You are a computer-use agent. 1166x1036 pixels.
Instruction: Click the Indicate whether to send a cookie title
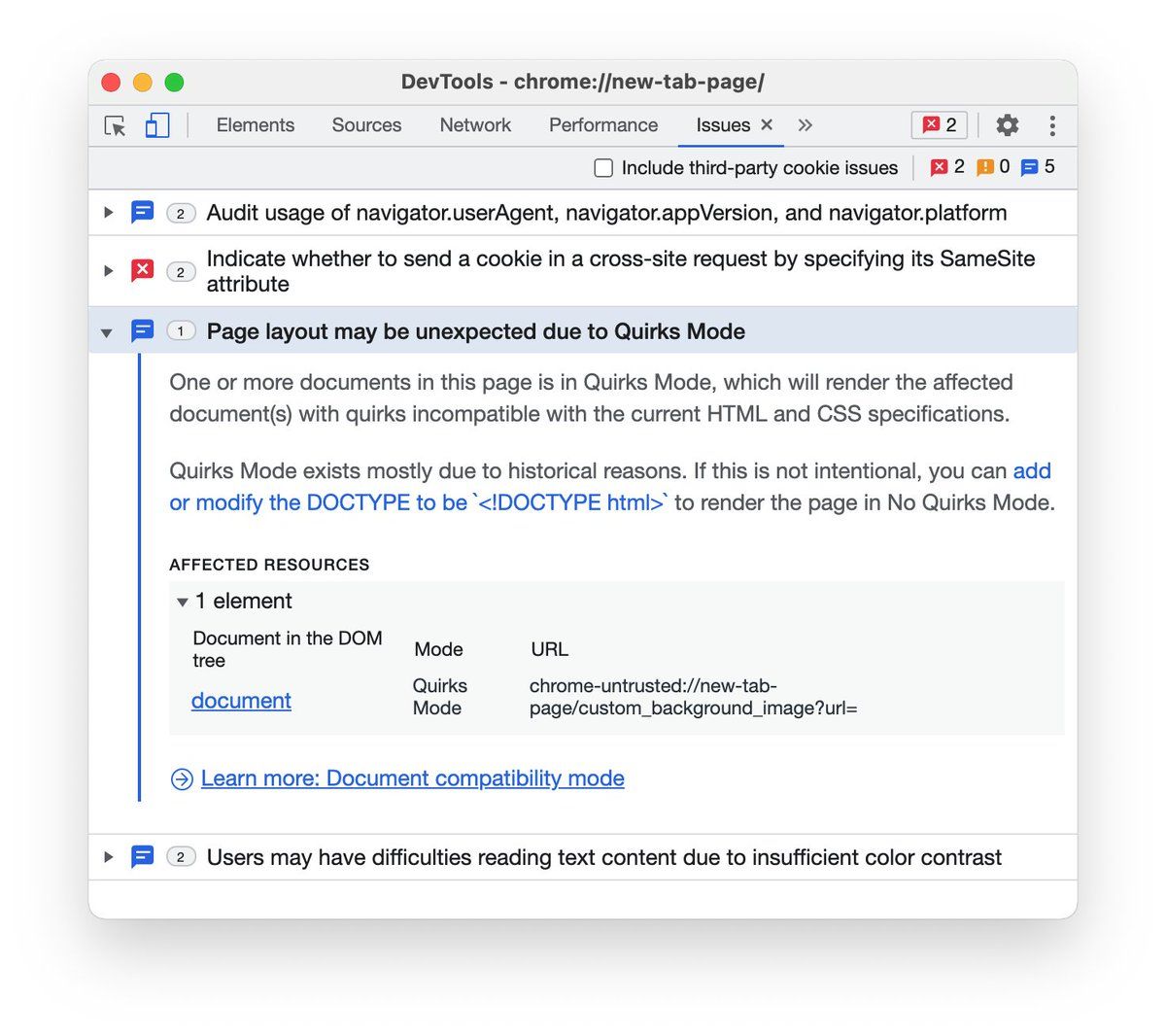click(621, 271)
